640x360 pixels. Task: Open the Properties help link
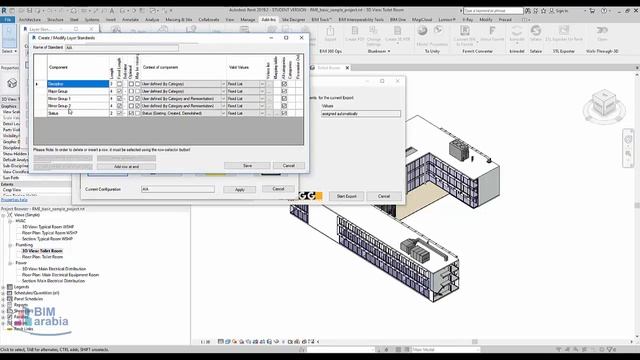[x=14, y=200]
